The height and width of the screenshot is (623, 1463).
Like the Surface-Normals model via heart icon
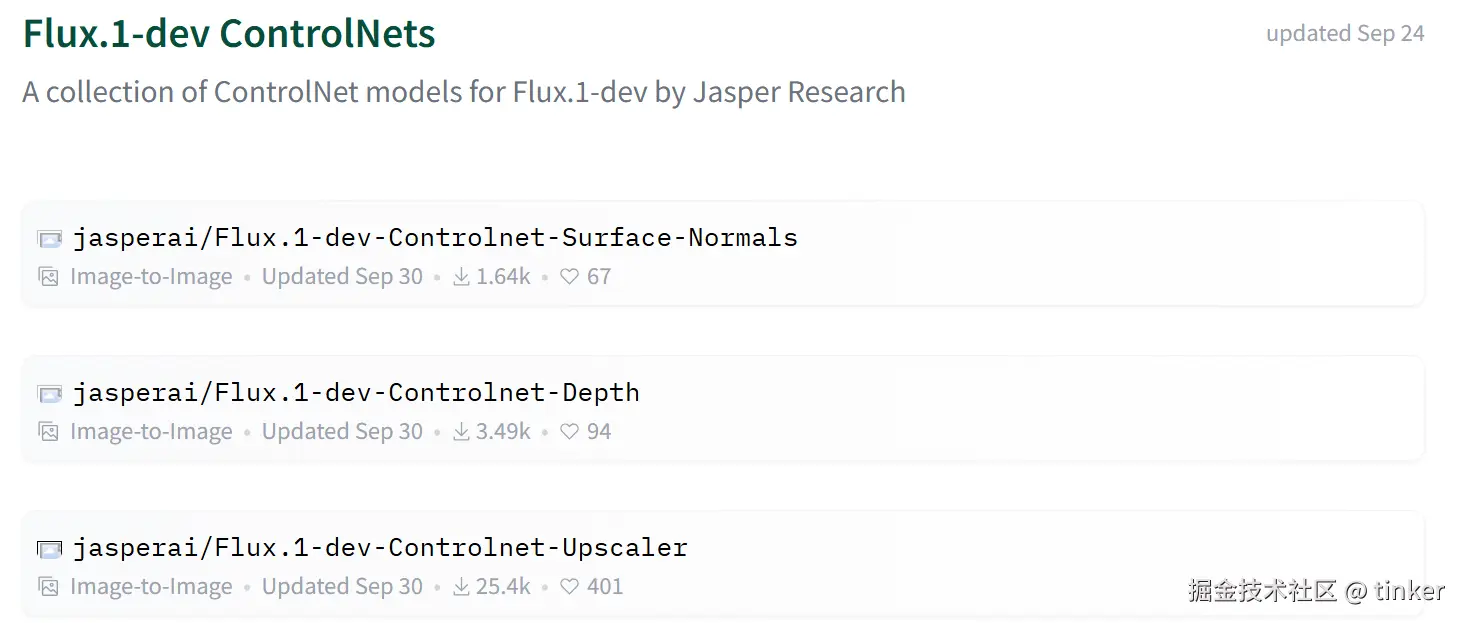click(569, 277)
